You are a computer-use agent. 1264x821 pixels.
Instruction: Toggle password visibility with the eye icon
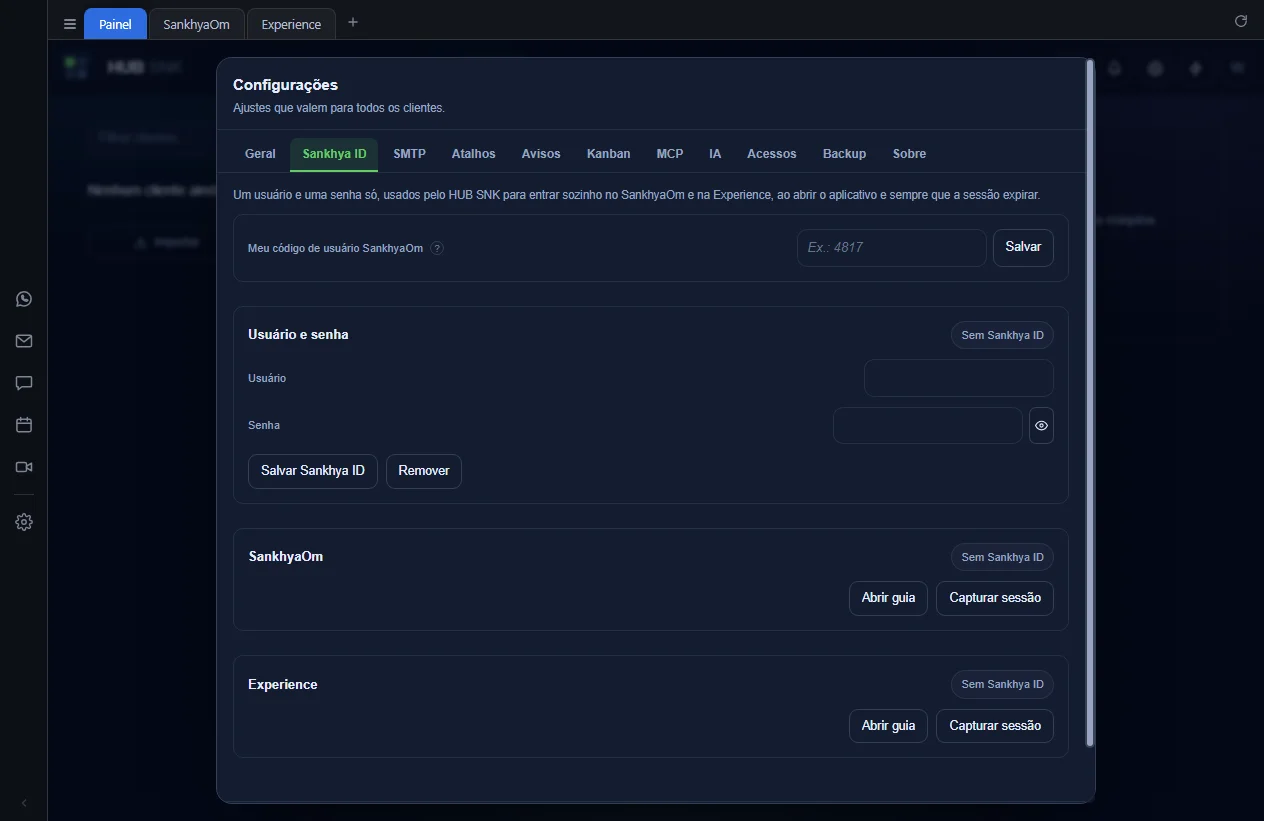click(x=1041, y=425)
